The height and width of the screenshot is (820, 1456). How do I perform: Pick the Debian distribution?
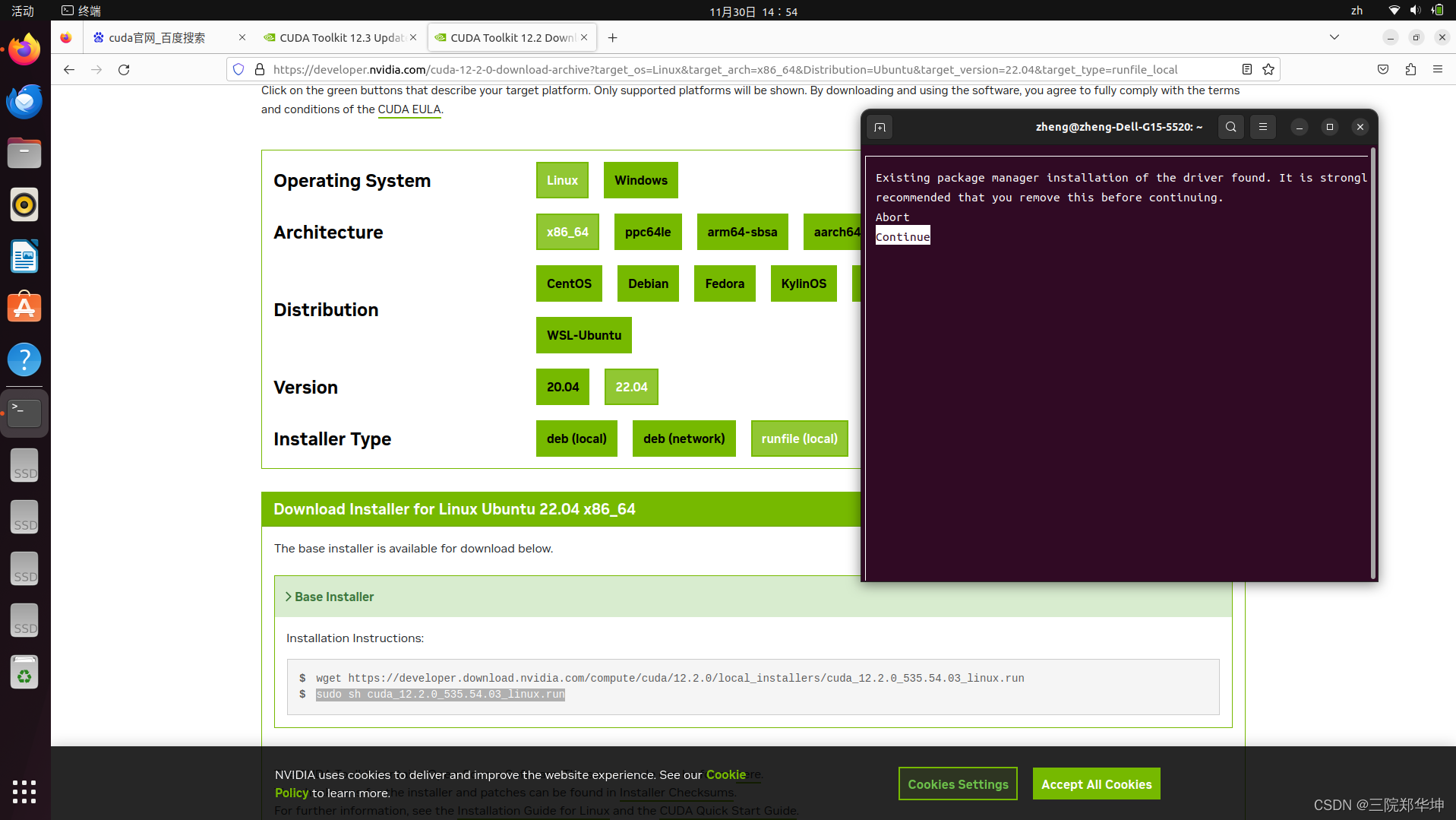(648, 284)
